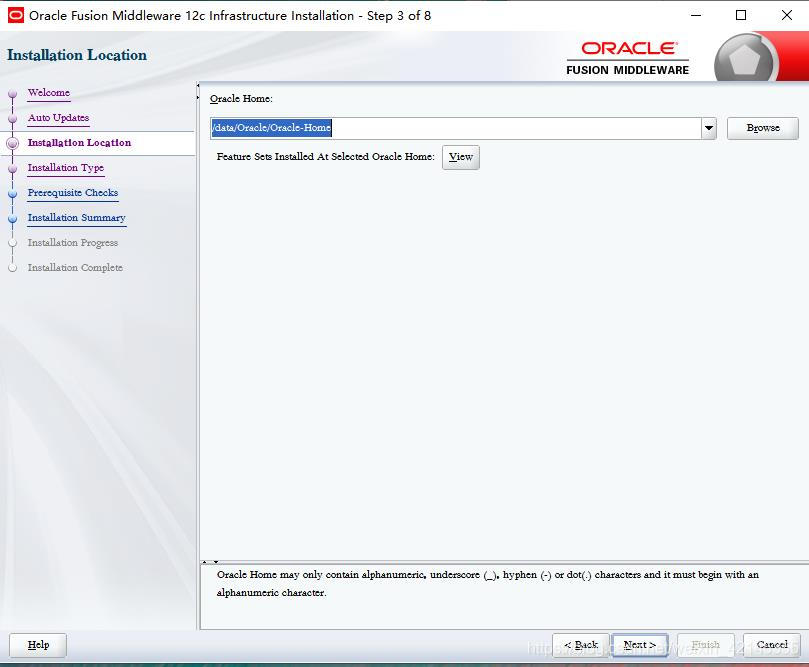Go to Auto Updates step
This screenshot has height=667, width=809.
click(58, 118)
